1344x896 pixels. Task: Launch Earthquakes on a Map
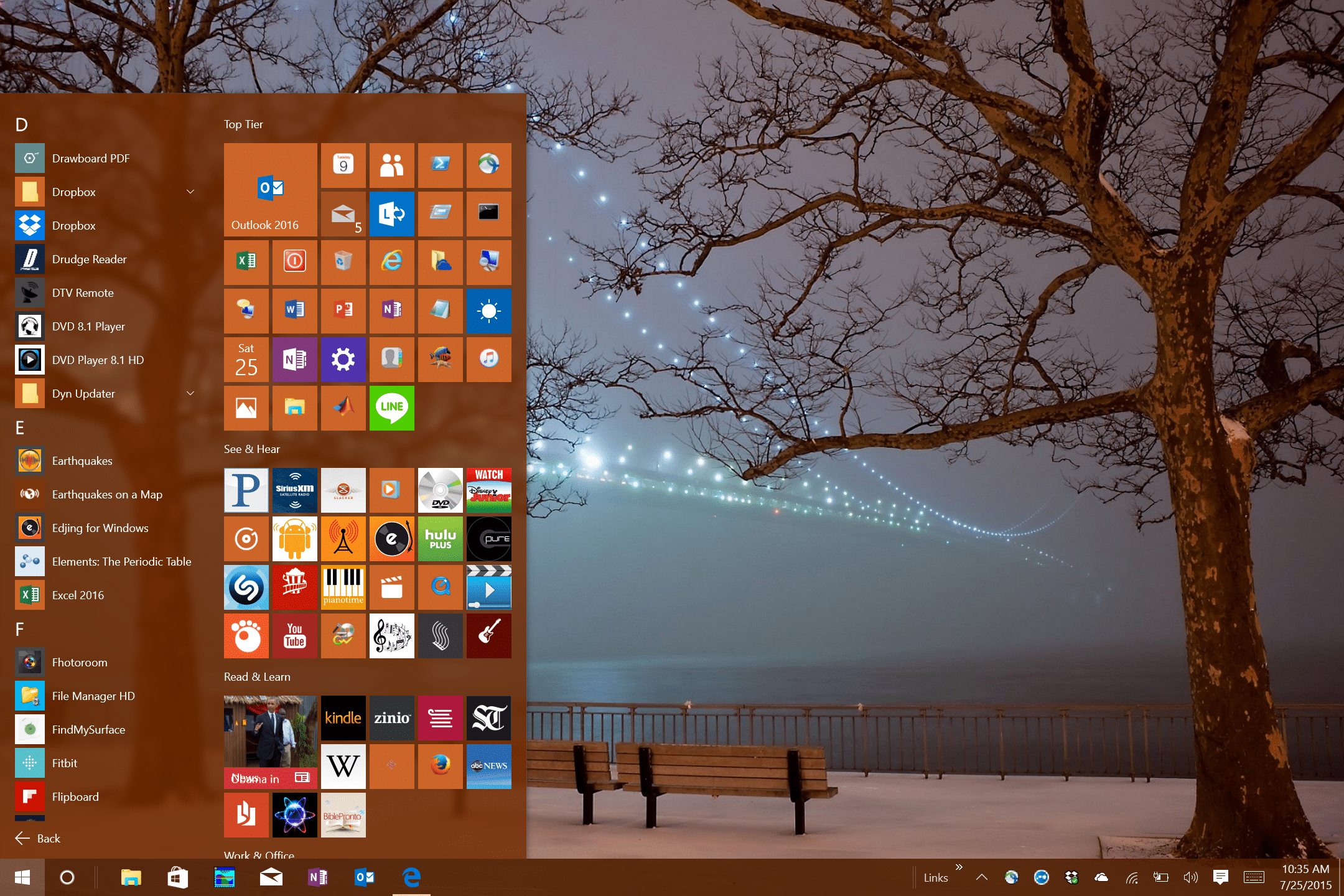106,494
